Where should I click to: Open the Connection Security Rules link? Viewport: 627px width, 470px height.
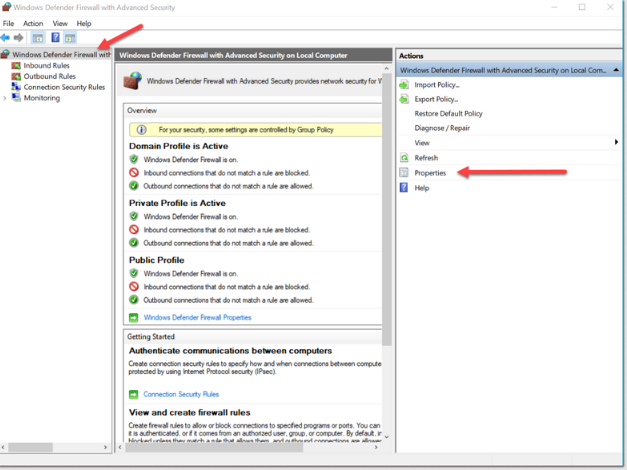[181, 394]
